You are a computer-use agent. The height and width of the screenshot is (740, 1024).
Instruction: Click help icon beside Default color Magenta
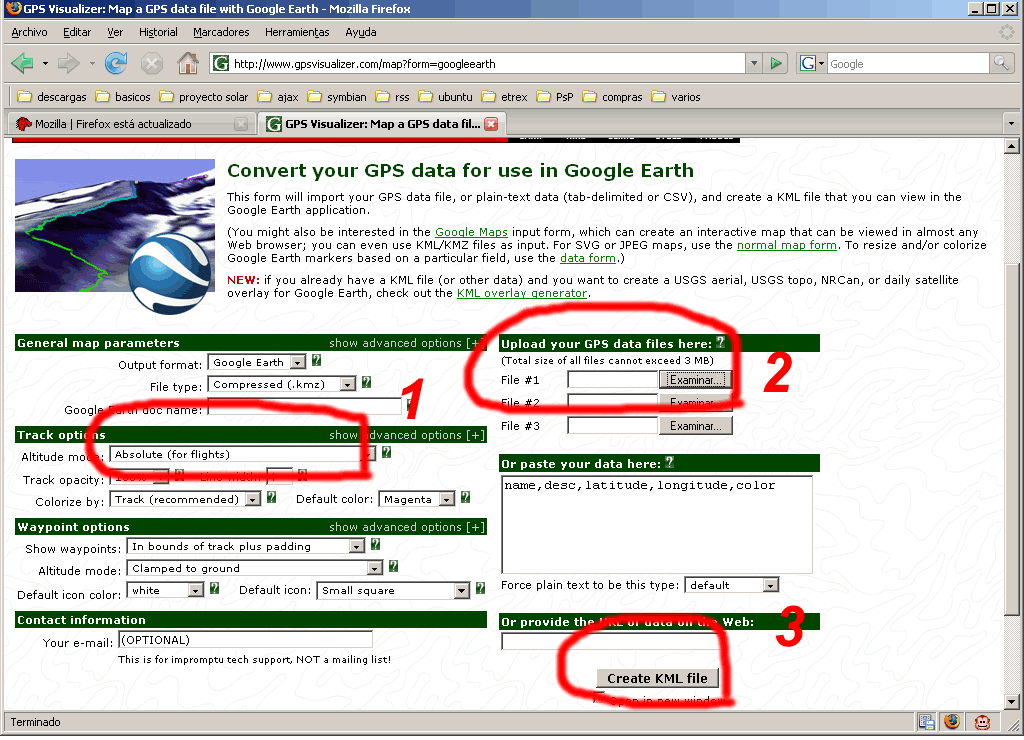(466, 498)
